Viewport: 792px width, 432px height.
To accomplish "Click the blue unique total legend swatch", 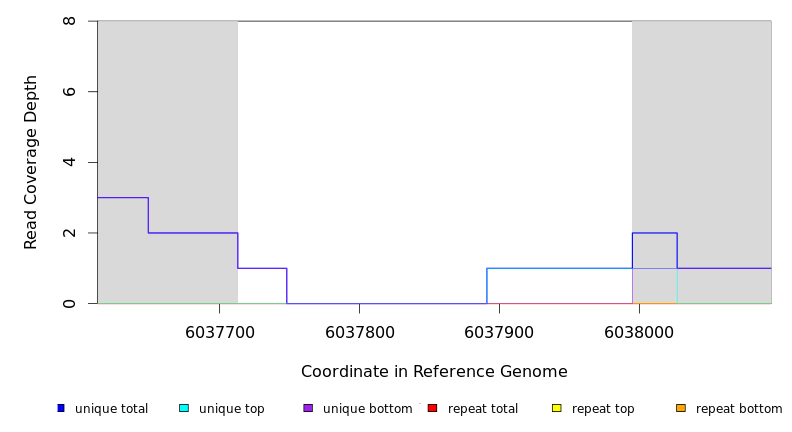I will point(61,408).
